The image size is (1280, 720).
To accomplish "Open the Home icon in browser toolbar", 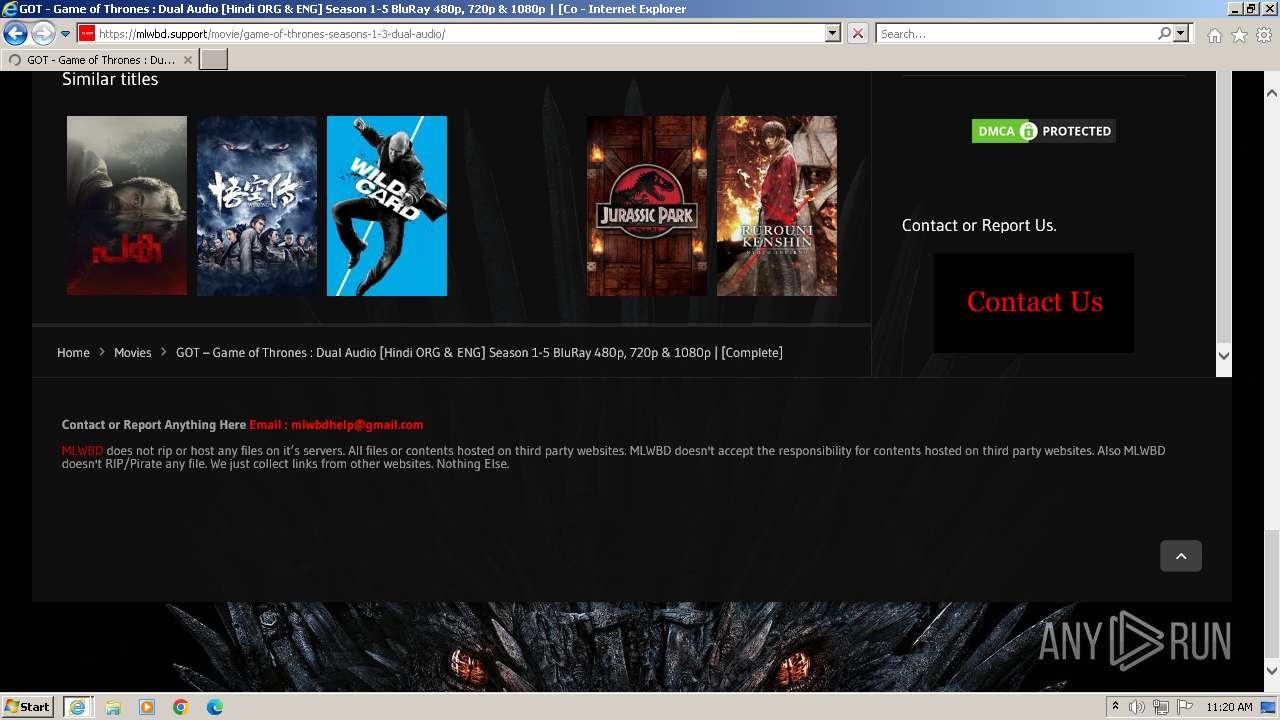I will (x=1214, y=35).
